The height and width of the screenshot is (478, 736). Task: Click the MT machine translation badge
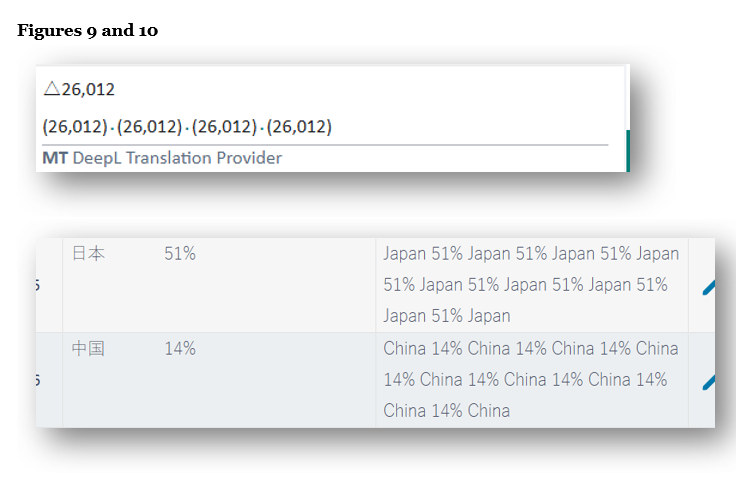[x=54, y=158]
